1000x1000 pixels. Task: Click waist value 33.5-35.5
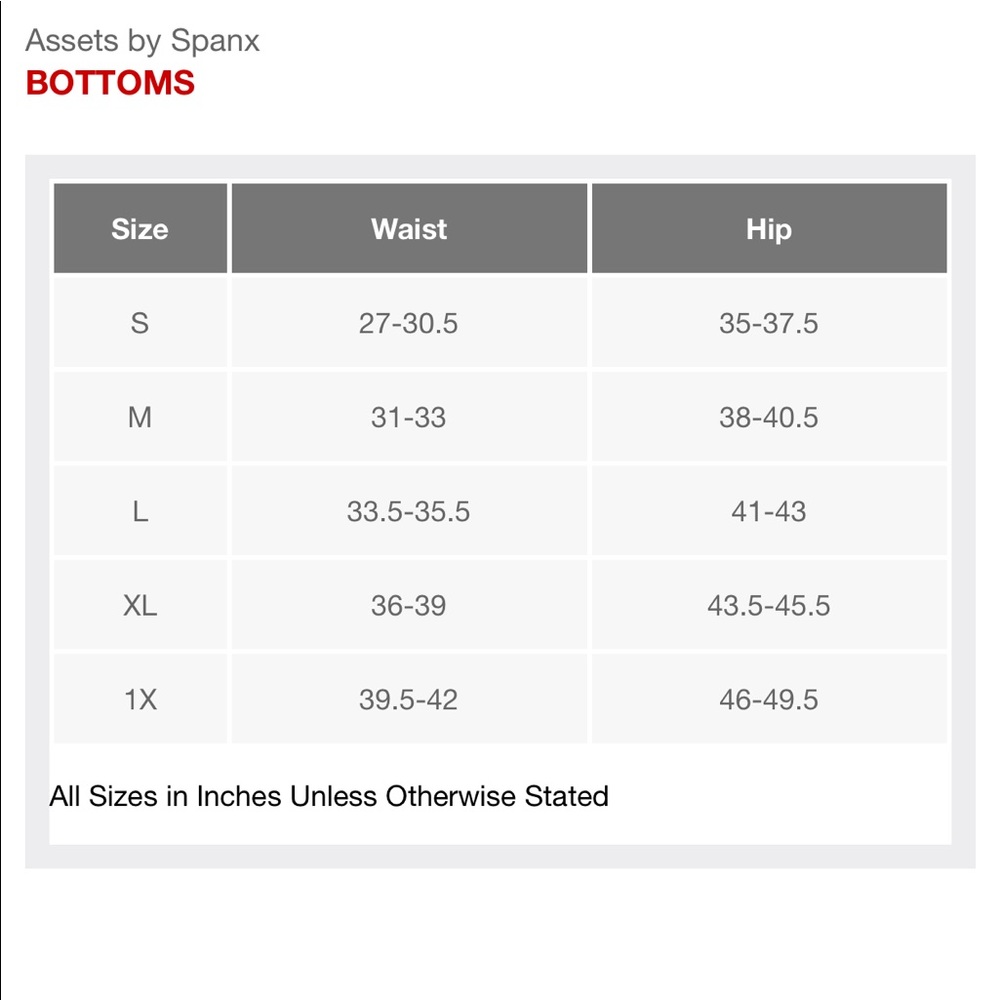point(409,511)
